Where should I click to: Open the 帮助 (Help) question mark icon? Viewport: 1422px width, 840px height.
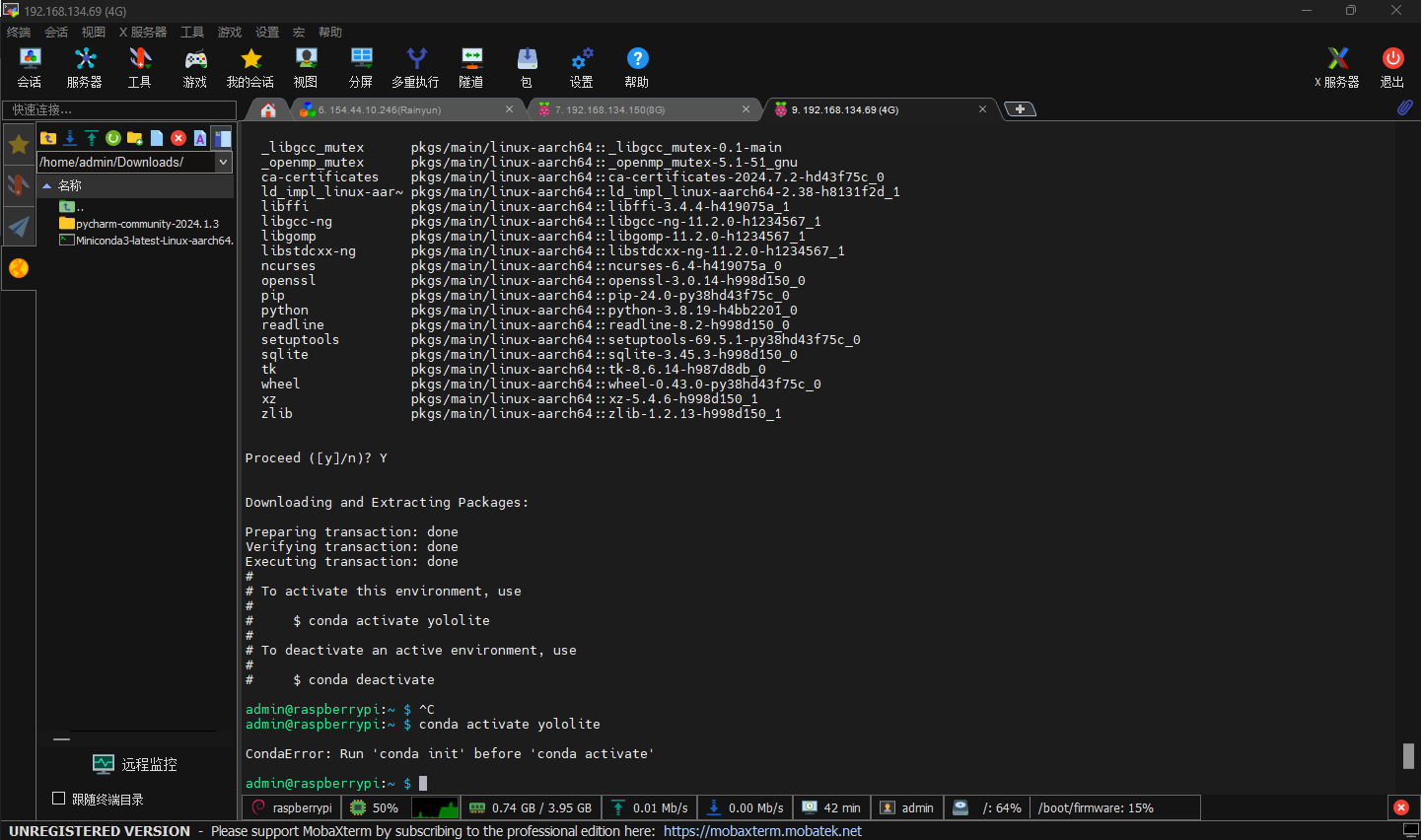coord(637,68)
